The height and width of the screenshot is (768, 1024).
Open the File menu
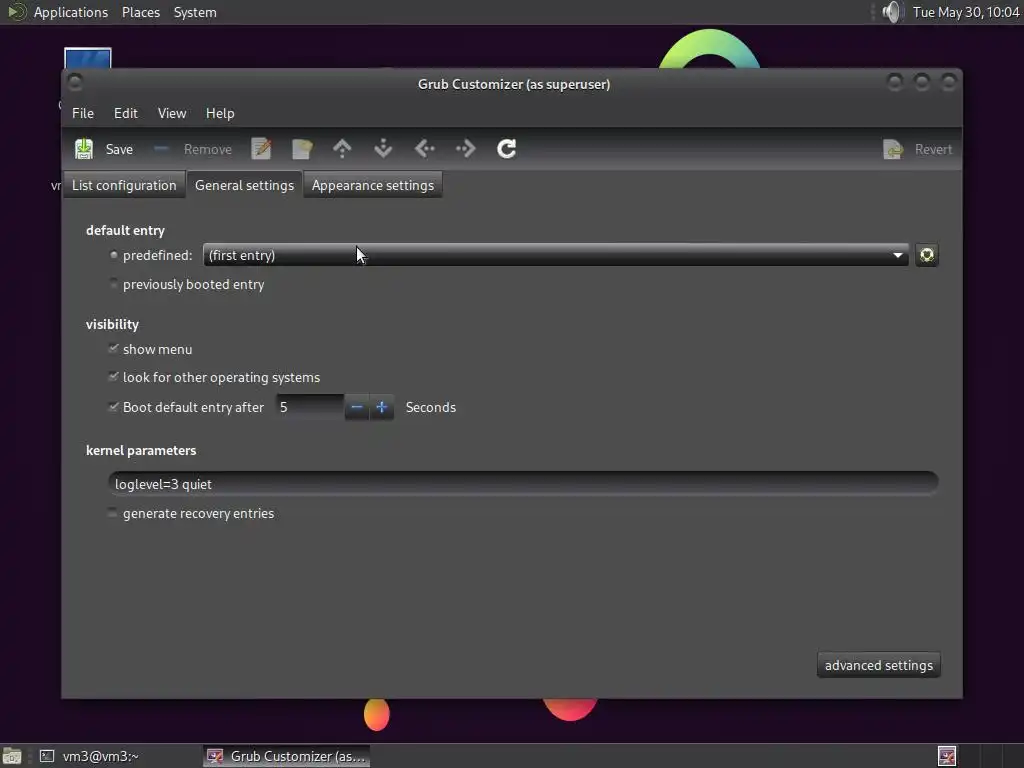pyautogui.click(x=83, y=113)
